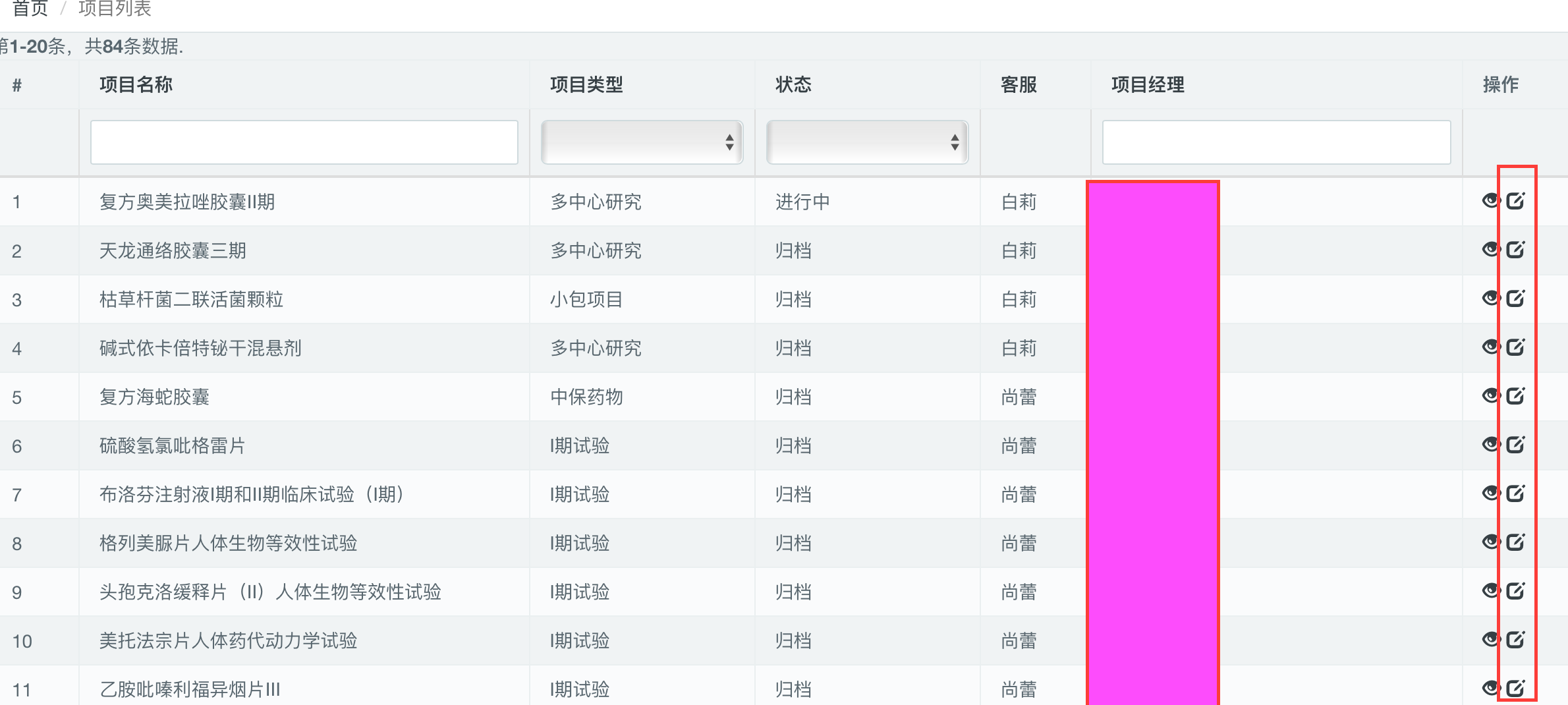Edit the 复方海蛇胶囊 project
This screenshot has height=705, width=1568.
1516,395
